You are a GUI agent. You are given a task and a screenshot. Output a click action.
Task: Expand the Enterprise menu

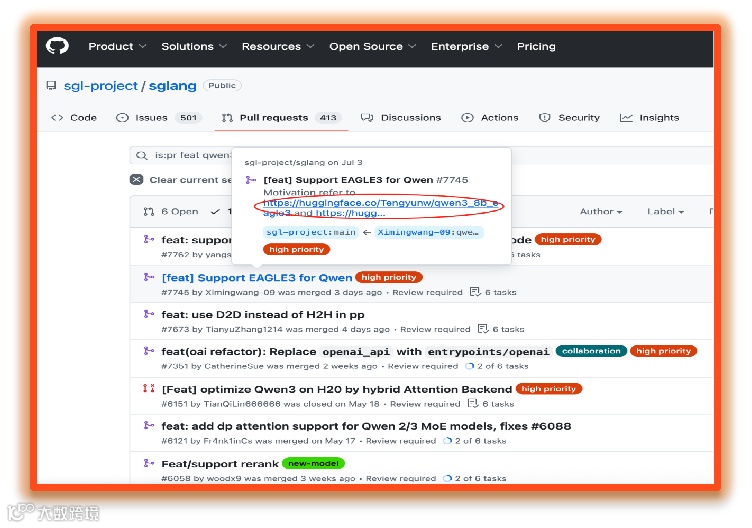[466, 47]
